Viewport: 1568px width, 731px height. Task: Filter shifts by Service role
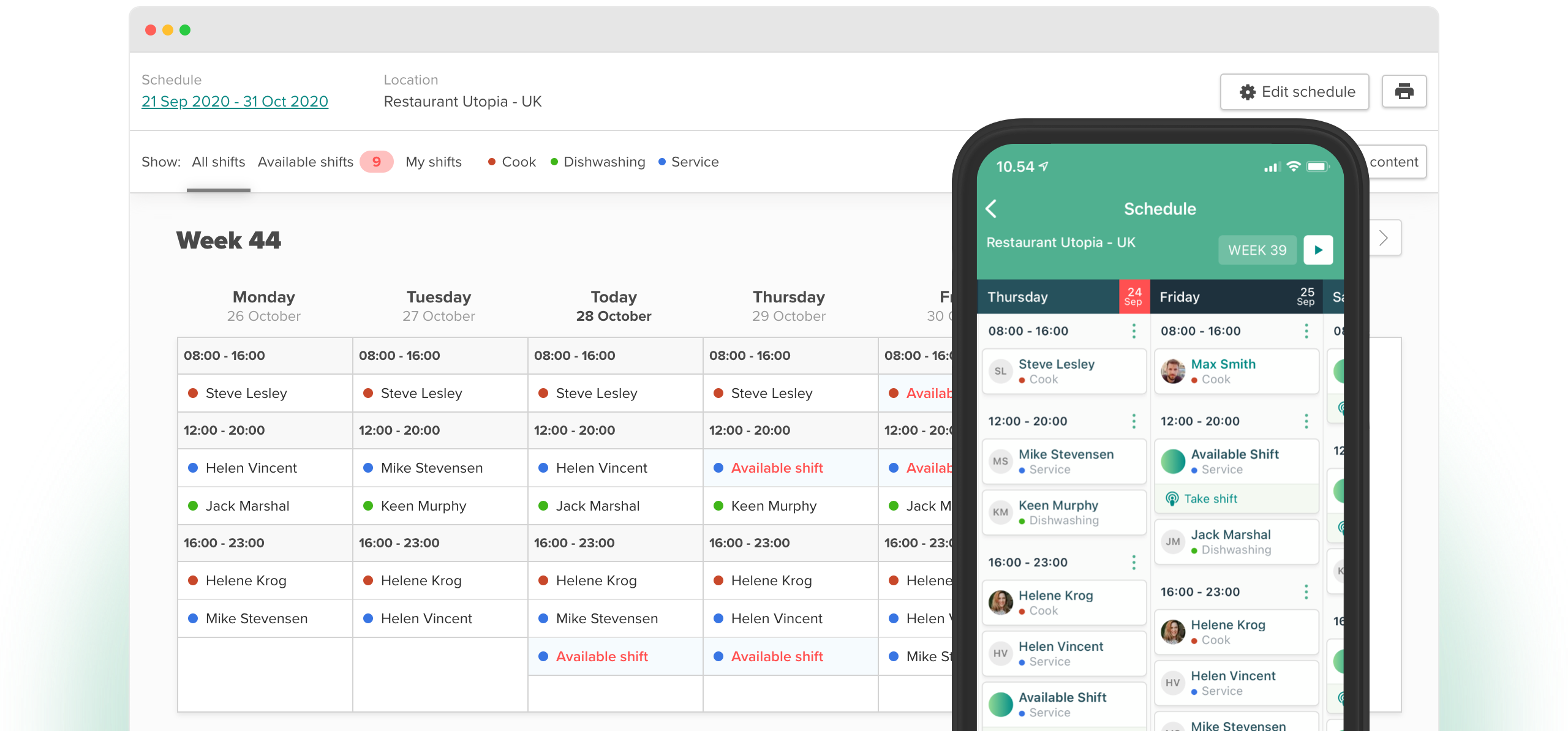coord(688,162)
